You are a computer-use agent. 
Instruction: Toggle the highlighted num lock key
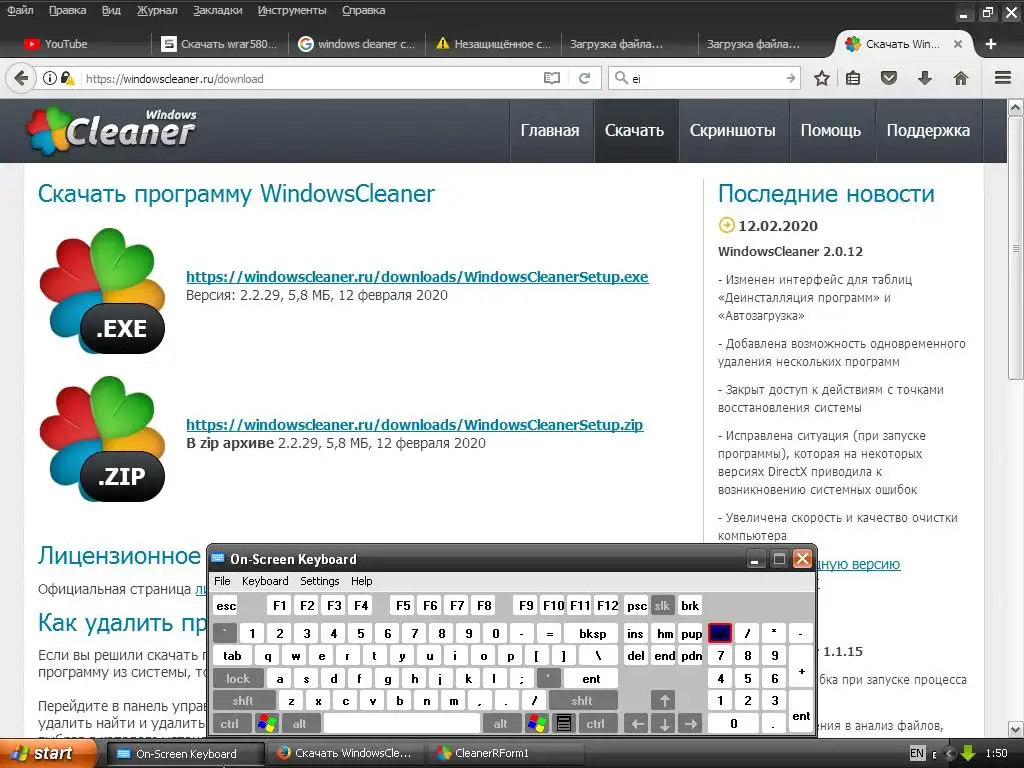[720, 633]
